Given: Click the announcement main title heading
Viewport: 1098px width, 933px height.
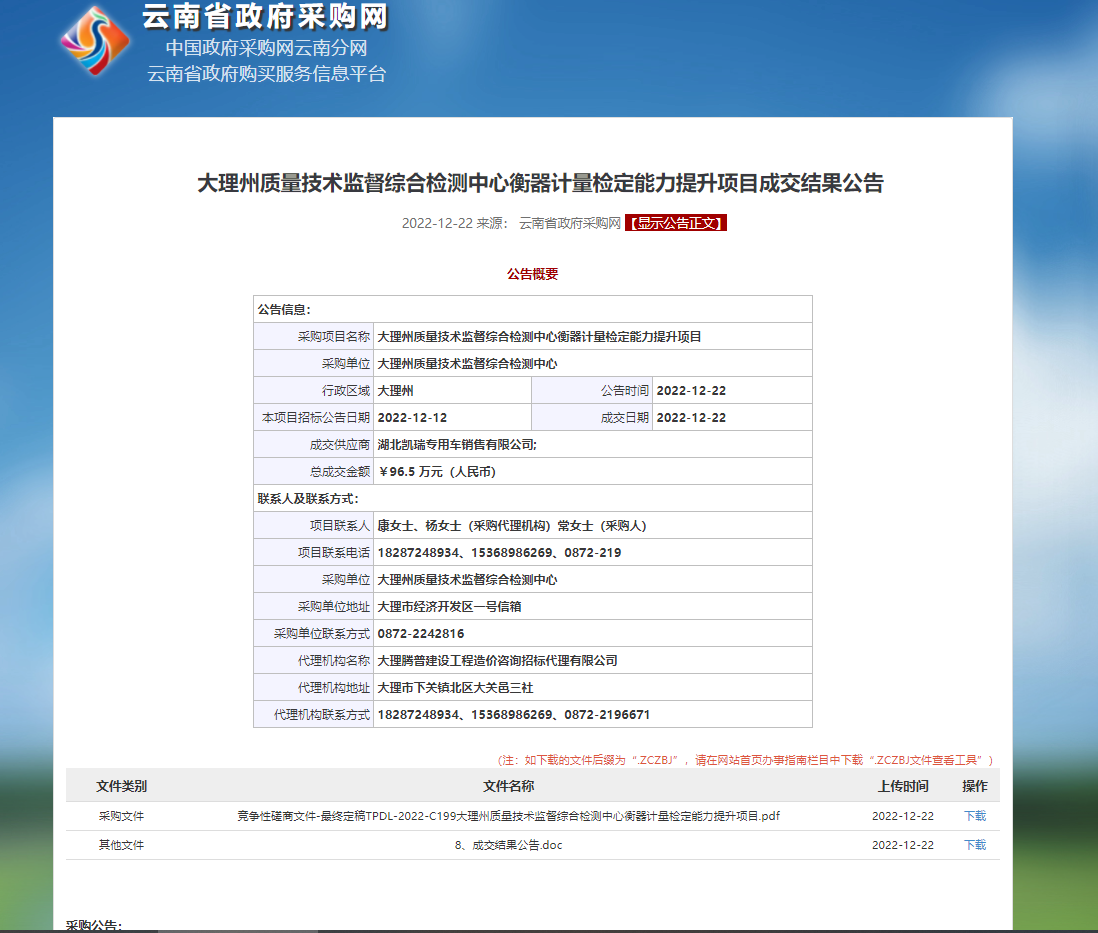Looking at the screenshot, I should 540,183.
